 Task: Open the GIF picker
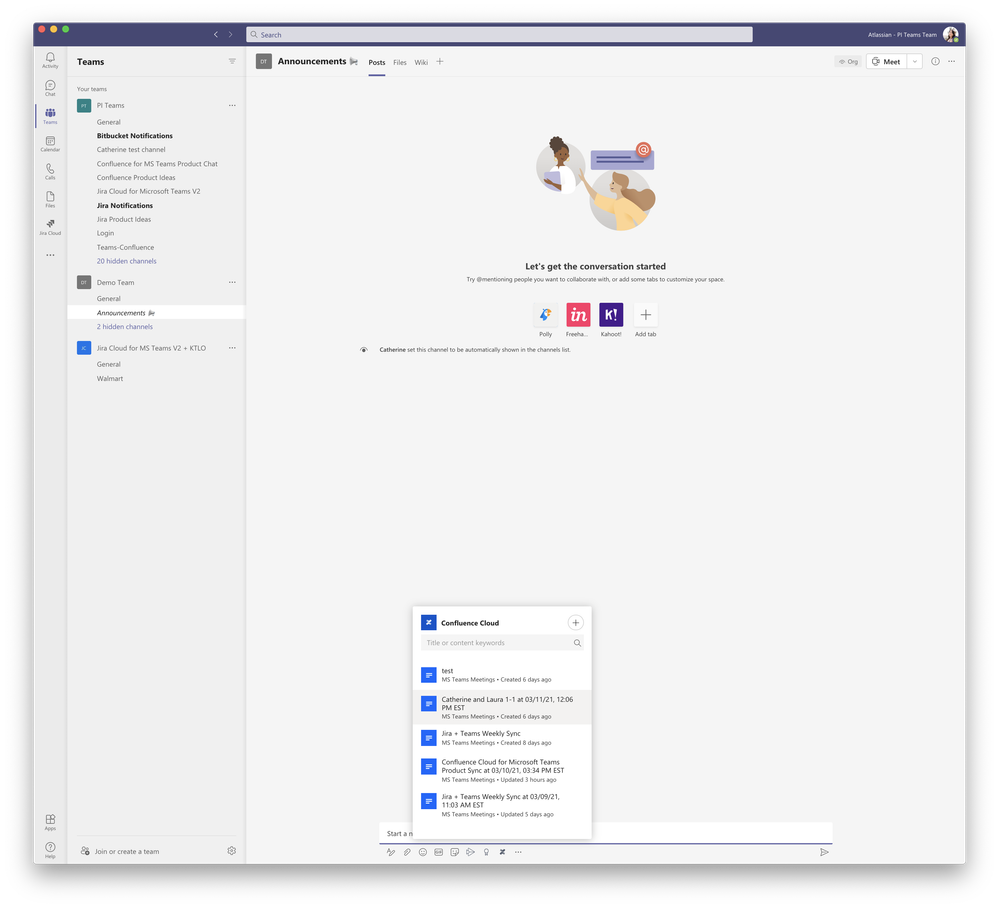pos(438,852)
